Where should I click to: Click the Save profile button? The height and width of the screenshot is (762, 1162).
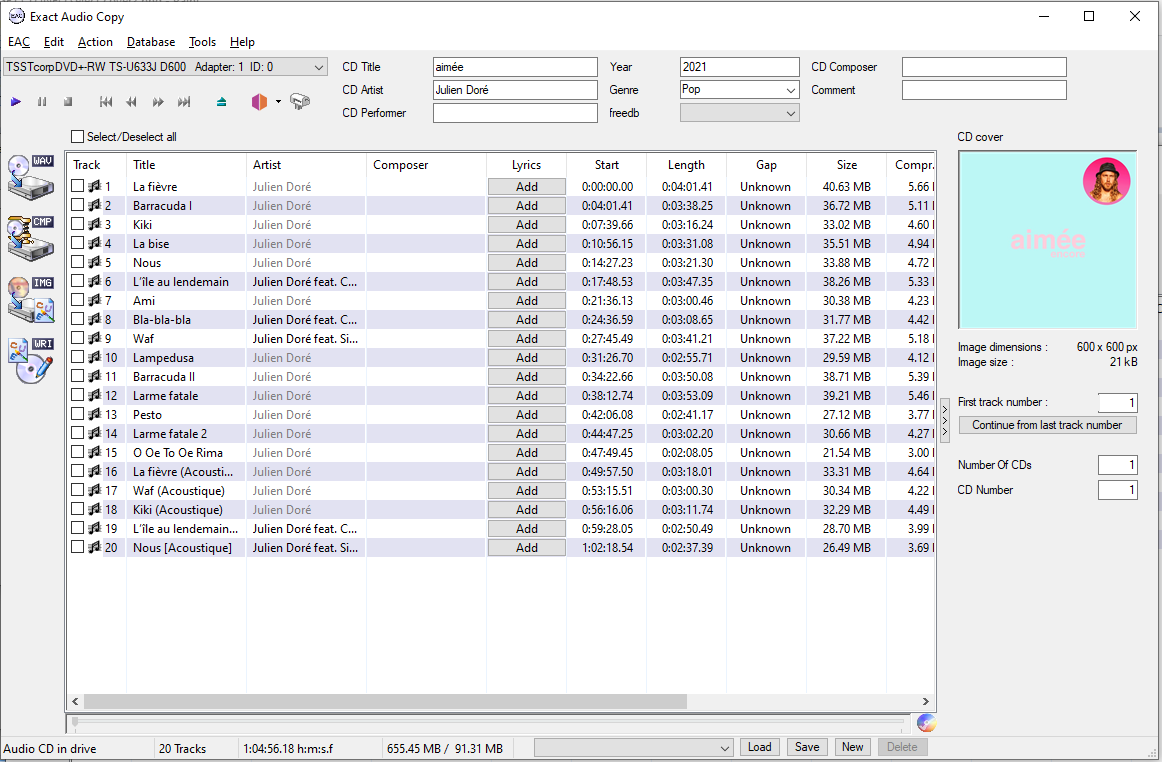pos(807,747)
